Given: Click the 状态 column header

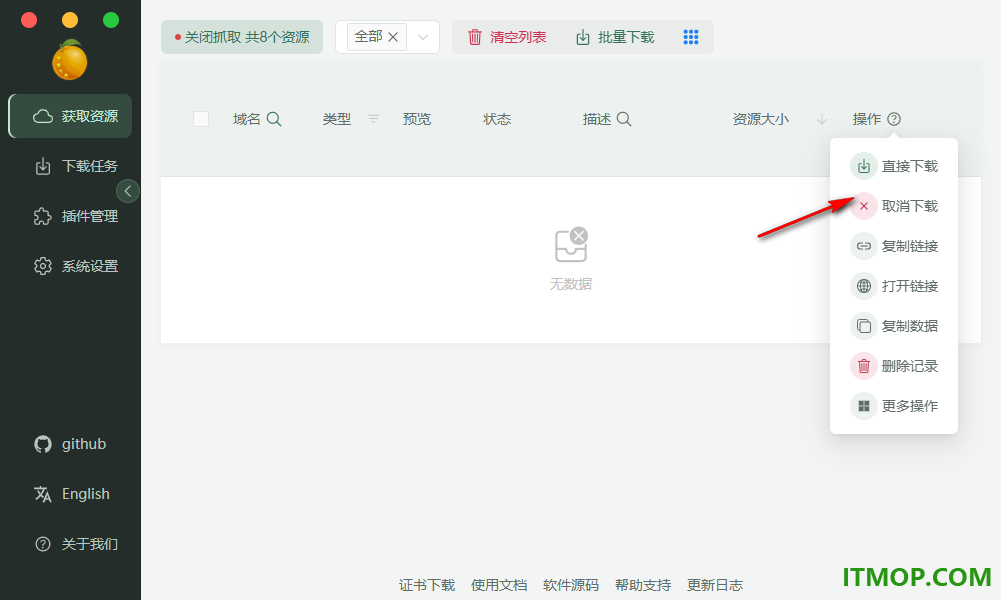Looking at the screenshot, I should [x=497, y=119].
